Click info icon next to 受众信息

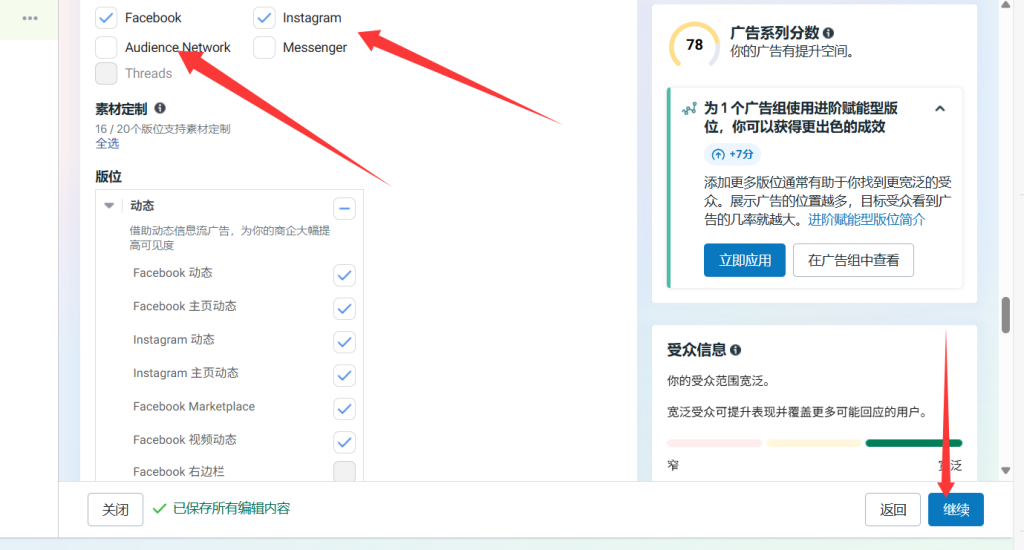coord(736,350)
